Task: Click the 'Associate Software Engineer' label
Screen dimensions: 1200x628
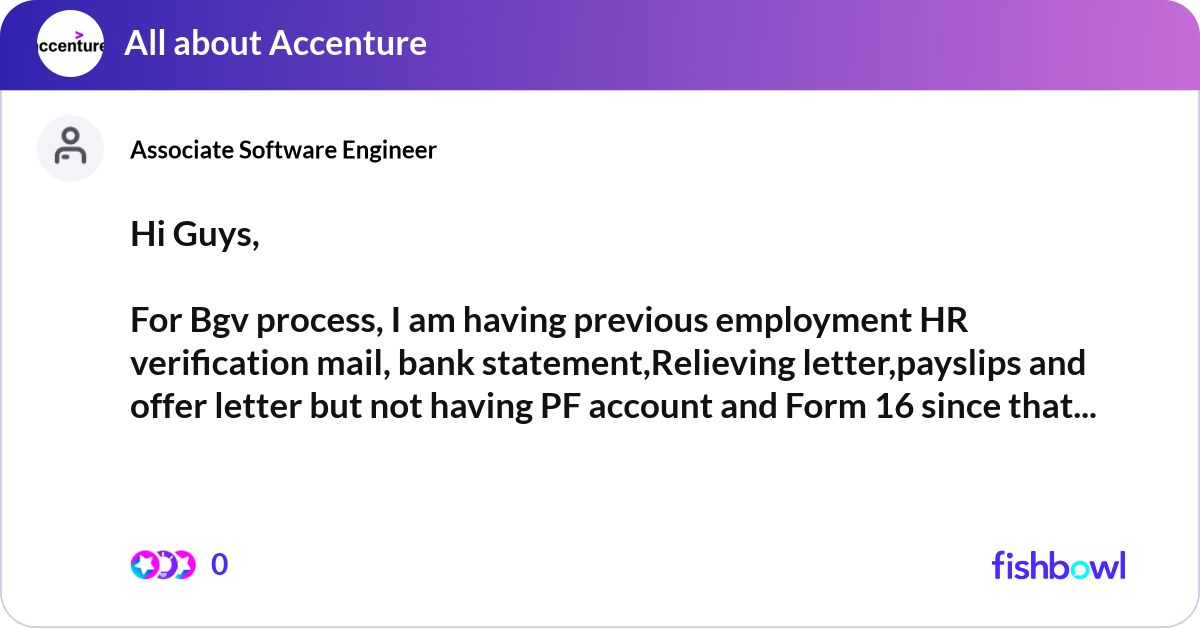Action: [283, 150]
